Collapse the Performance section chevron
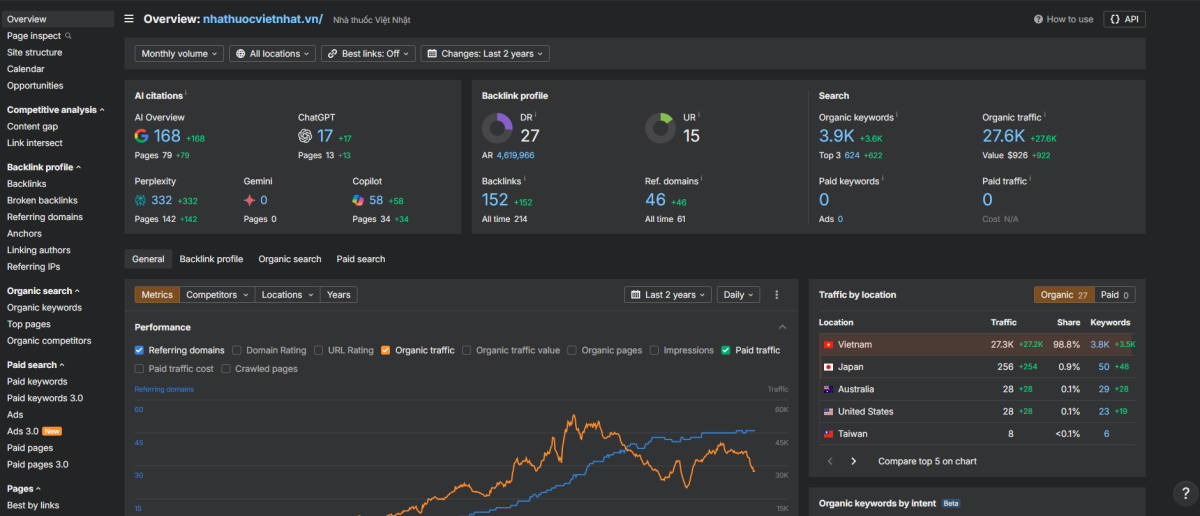Screen dimensions: 1200x516 (782, 327)
